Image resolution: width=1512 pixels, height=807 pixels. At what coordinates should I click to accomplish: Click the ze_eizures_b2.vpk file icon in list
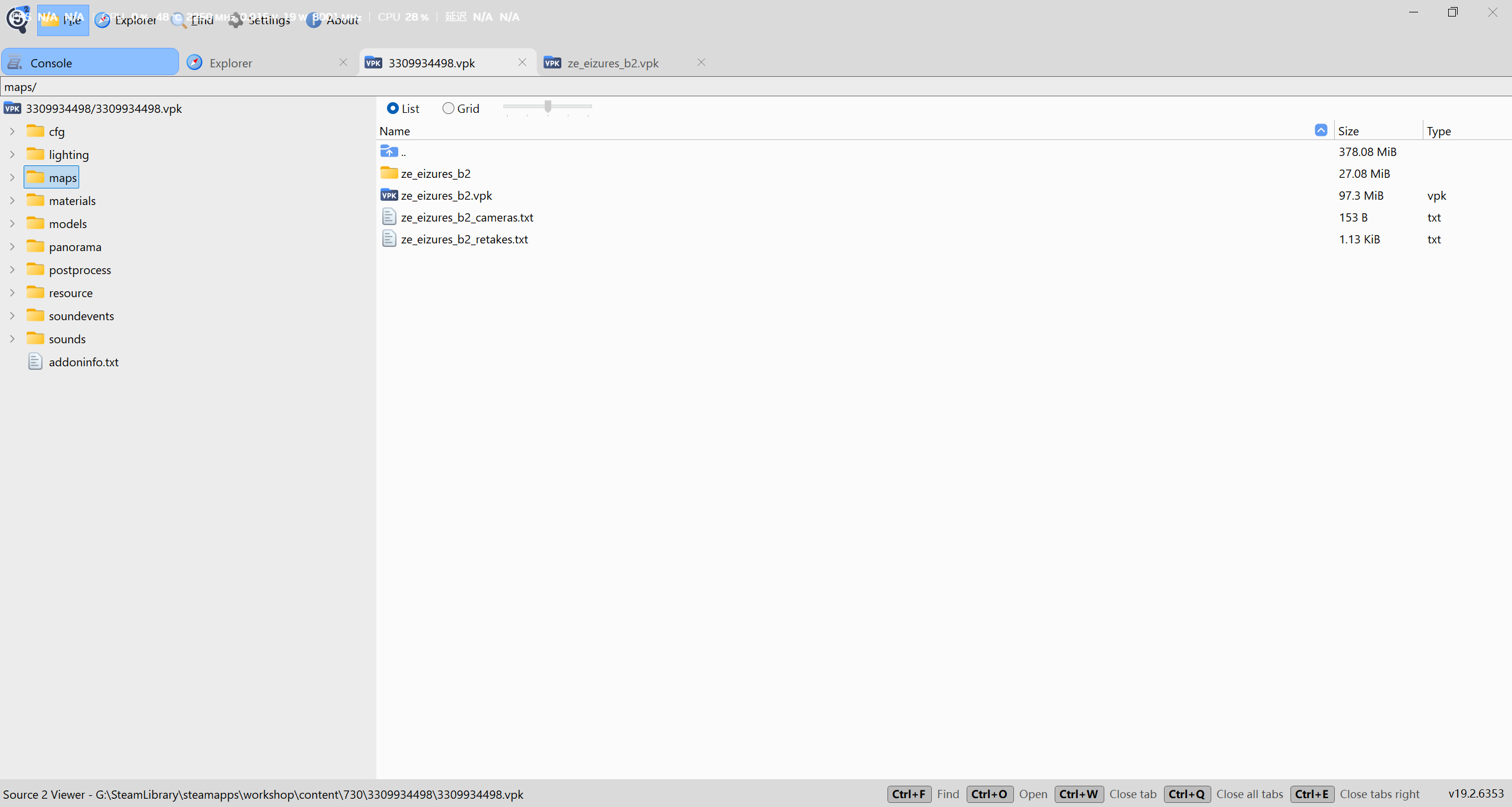point(389,195)
